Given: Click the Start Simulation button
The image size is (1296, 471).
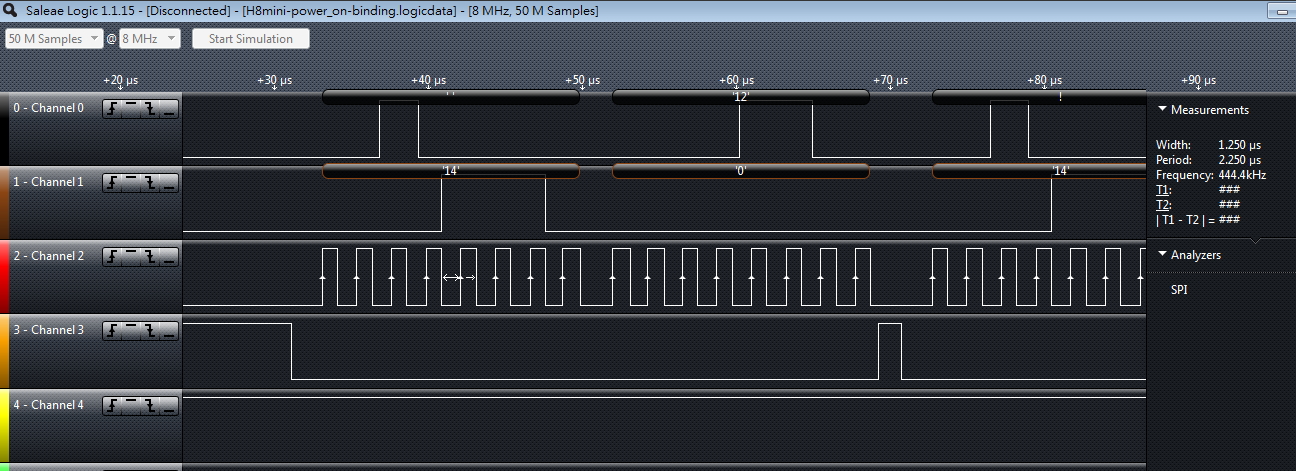Looking at the screenshot, I should click(250, 39).
